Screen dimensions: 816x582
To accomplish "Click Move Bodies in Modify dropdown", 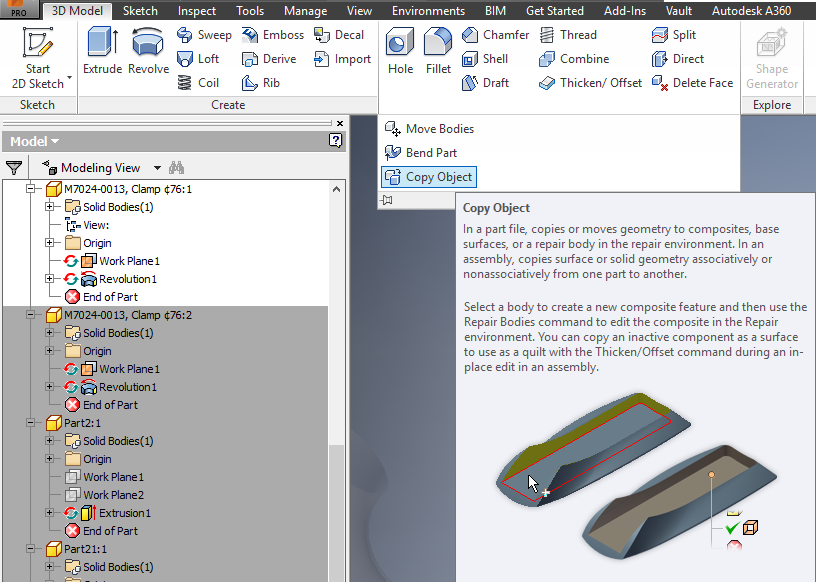I will coord(429,129).
